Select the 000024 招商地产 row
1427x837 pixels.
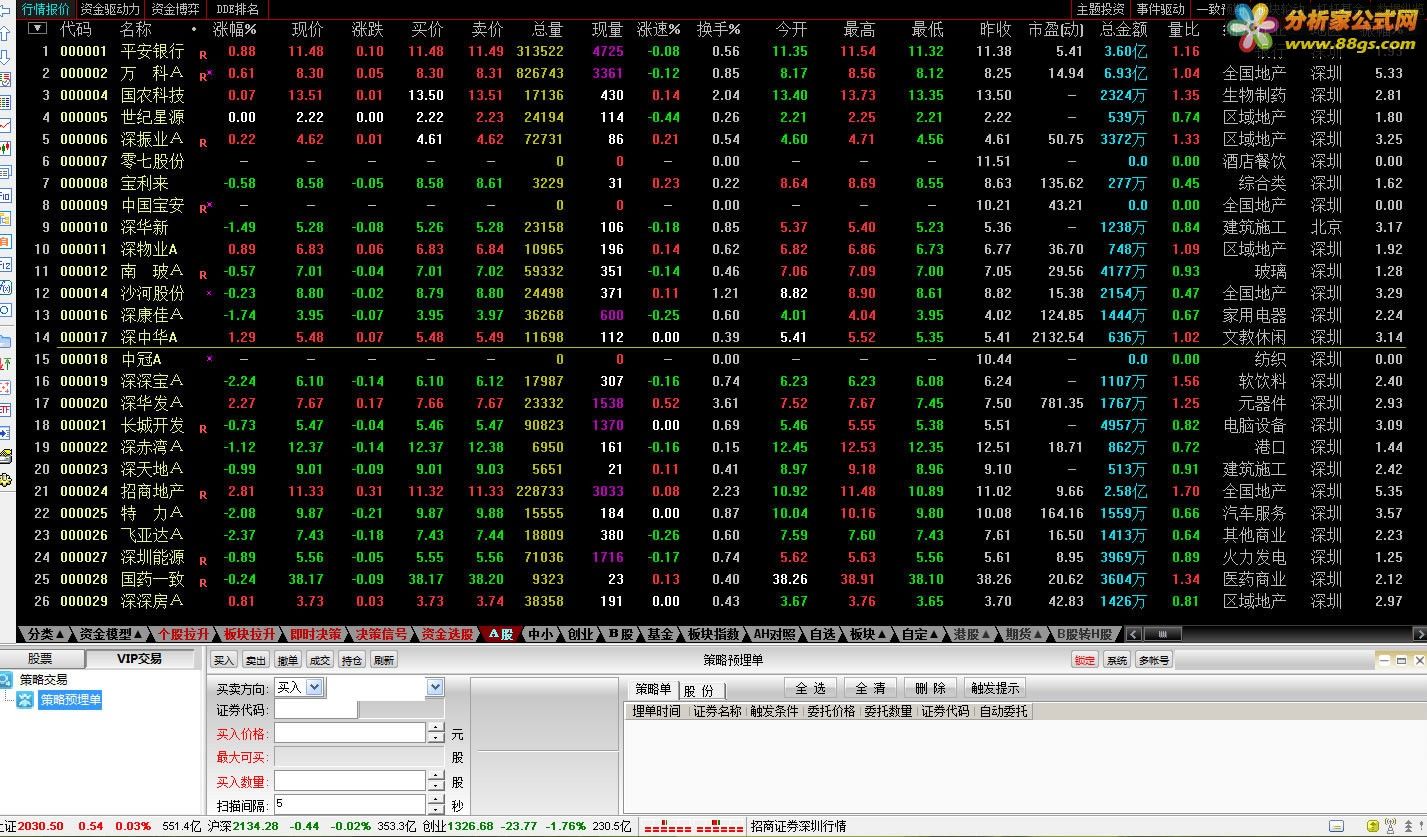(715, 491)
